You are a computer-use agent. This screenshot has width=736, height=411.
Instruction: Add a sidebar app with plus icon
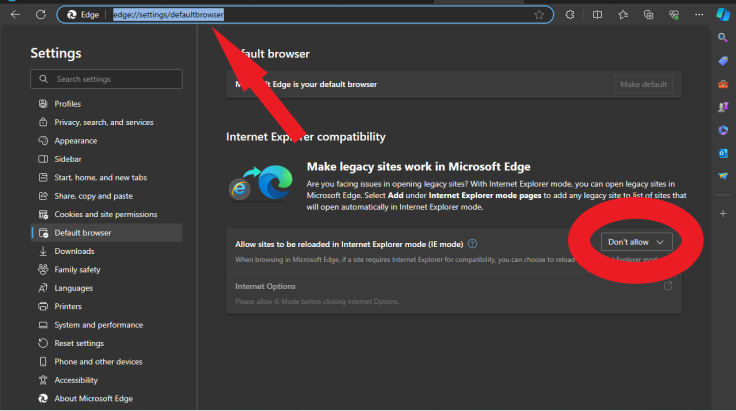(x=723, y=213)
